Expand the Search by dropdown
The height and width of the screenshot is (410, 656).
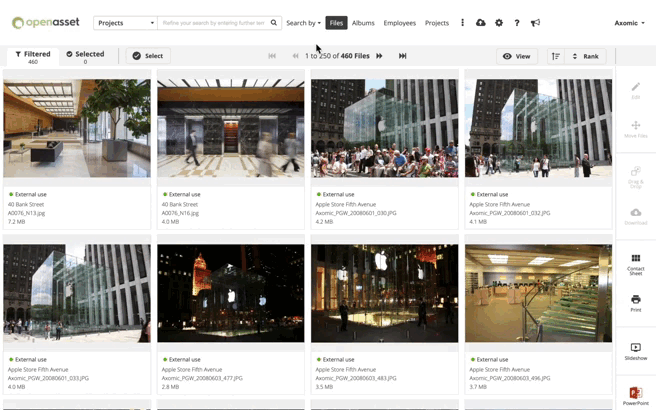(303, 23)
